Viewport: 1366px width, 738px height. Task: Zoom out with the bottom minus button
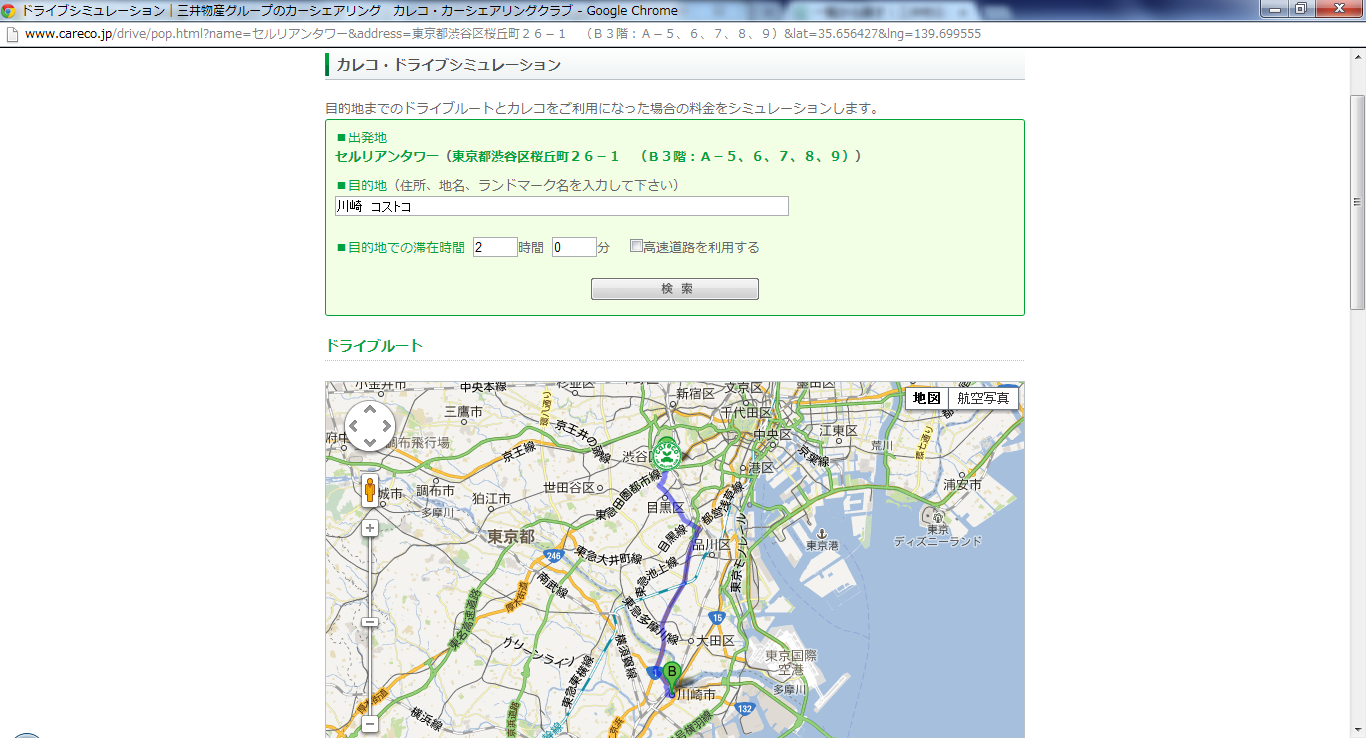click(370, 724)
